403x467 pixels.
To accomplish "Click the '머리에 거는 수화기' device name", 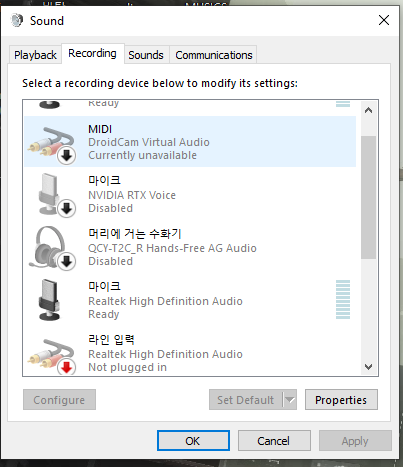I will click(134, 233).
